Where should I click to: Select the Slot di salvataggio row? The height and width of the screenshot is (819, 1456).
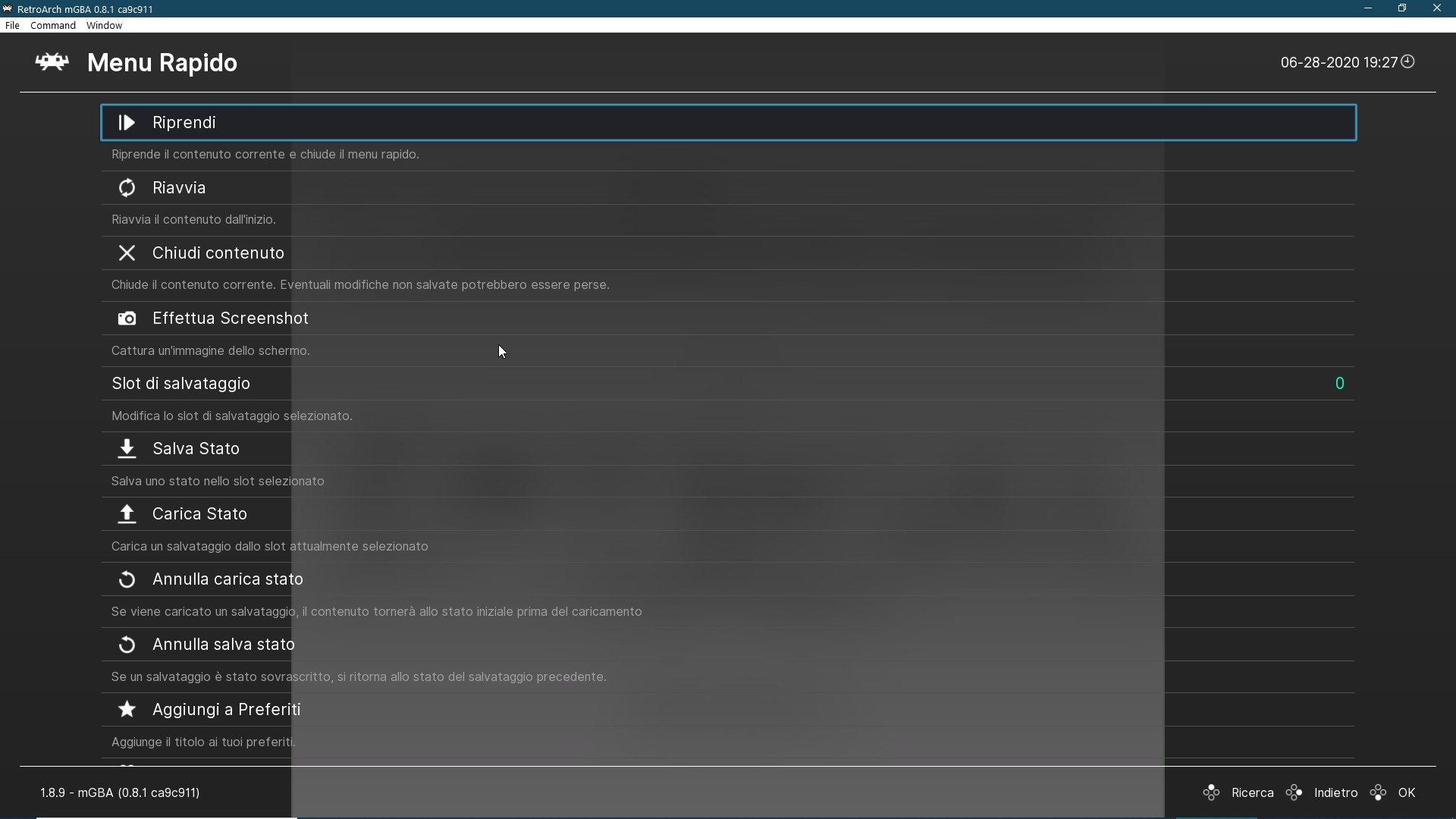(x=728, y=384)
